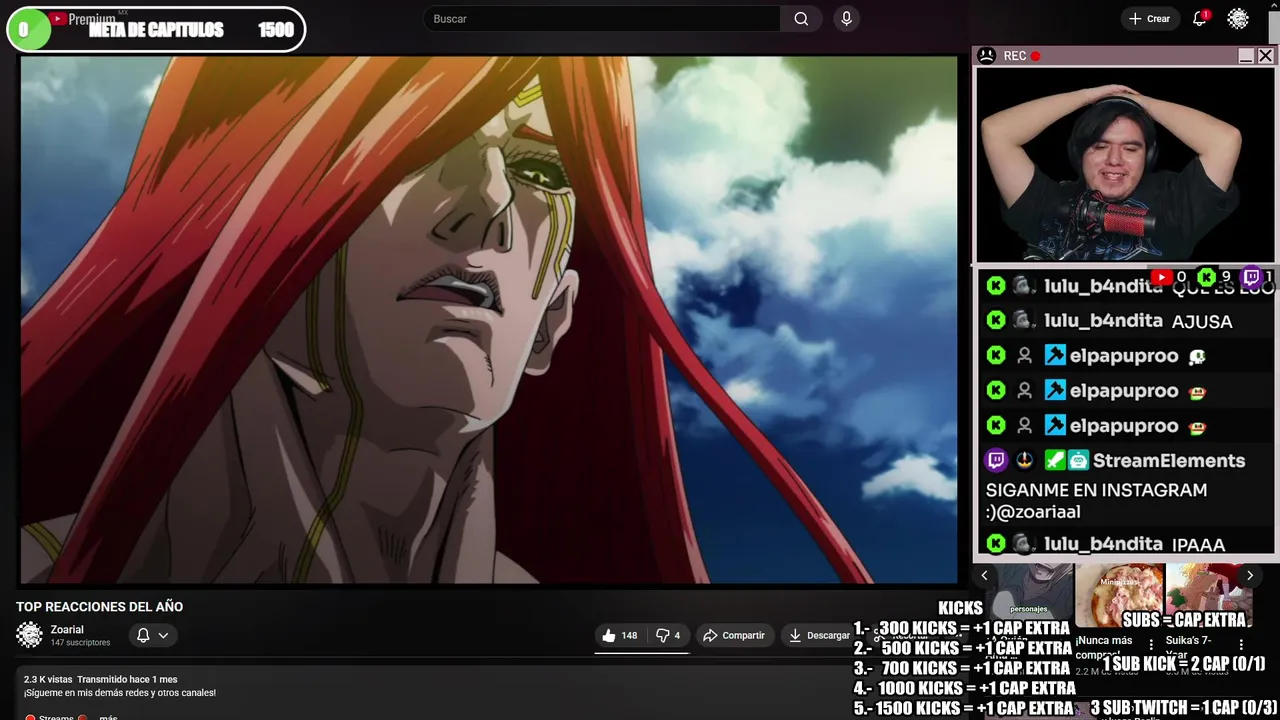Click StreamElements username in chat

coord(1169,461)
